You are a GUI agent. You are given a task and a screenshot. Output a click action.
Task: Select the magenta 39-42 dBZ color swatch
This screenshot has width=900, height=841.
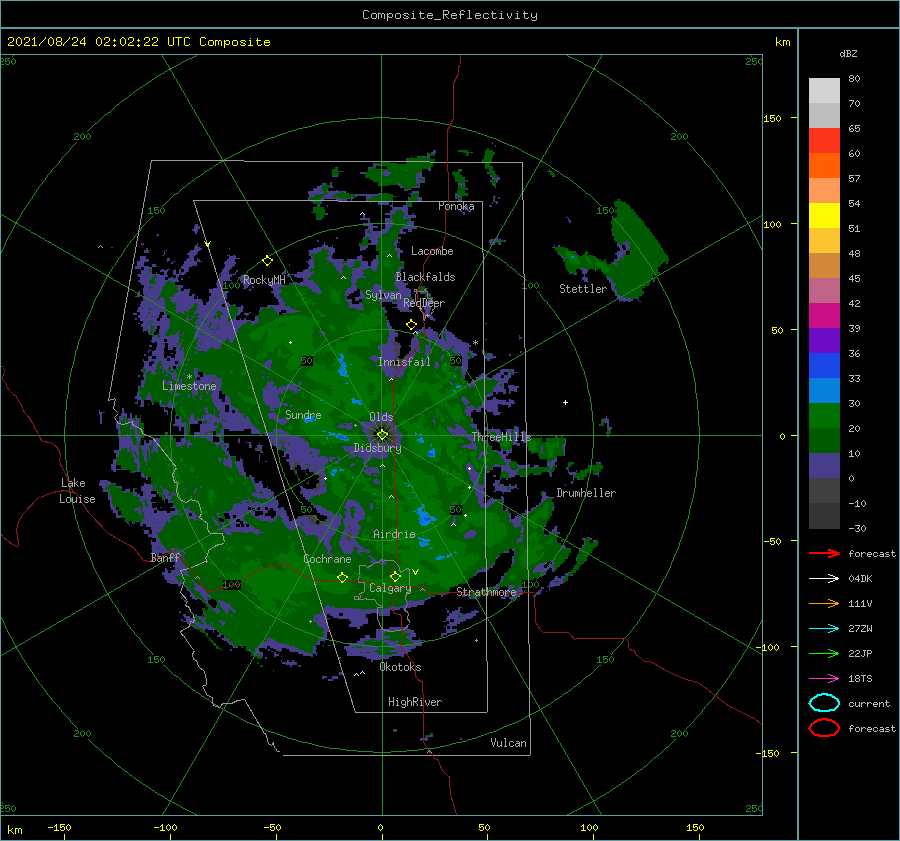coord(824,316)
